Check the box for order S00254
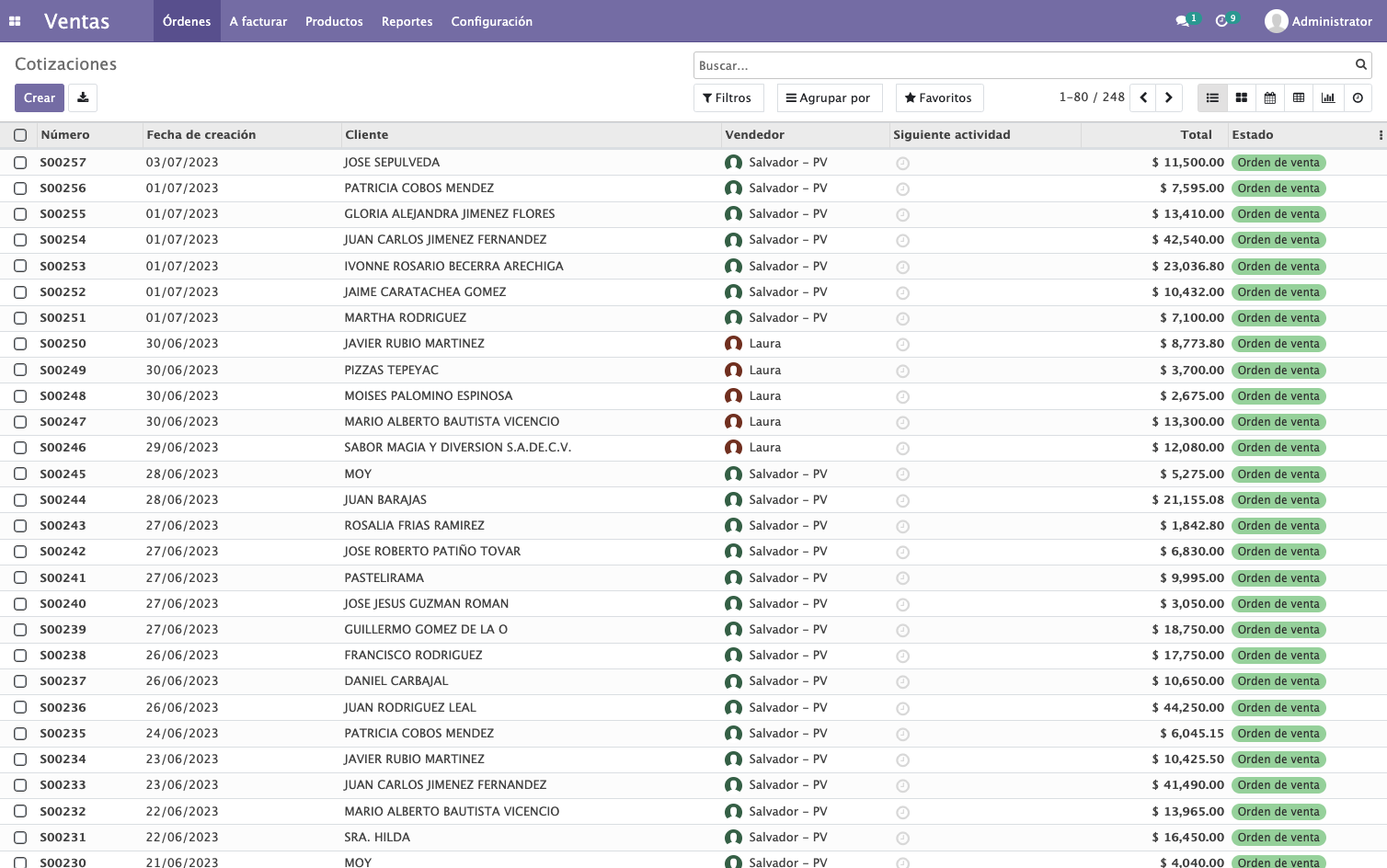 [x=20, y=240]
